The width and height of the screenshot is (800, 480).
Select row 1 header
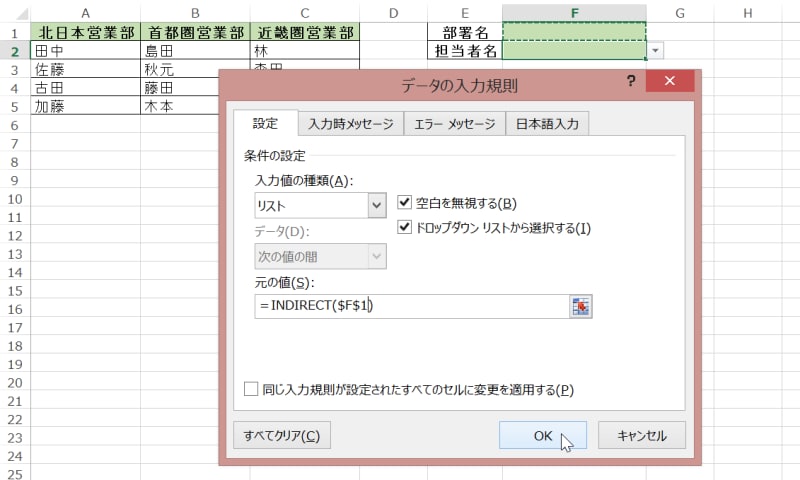pos(14,33)
